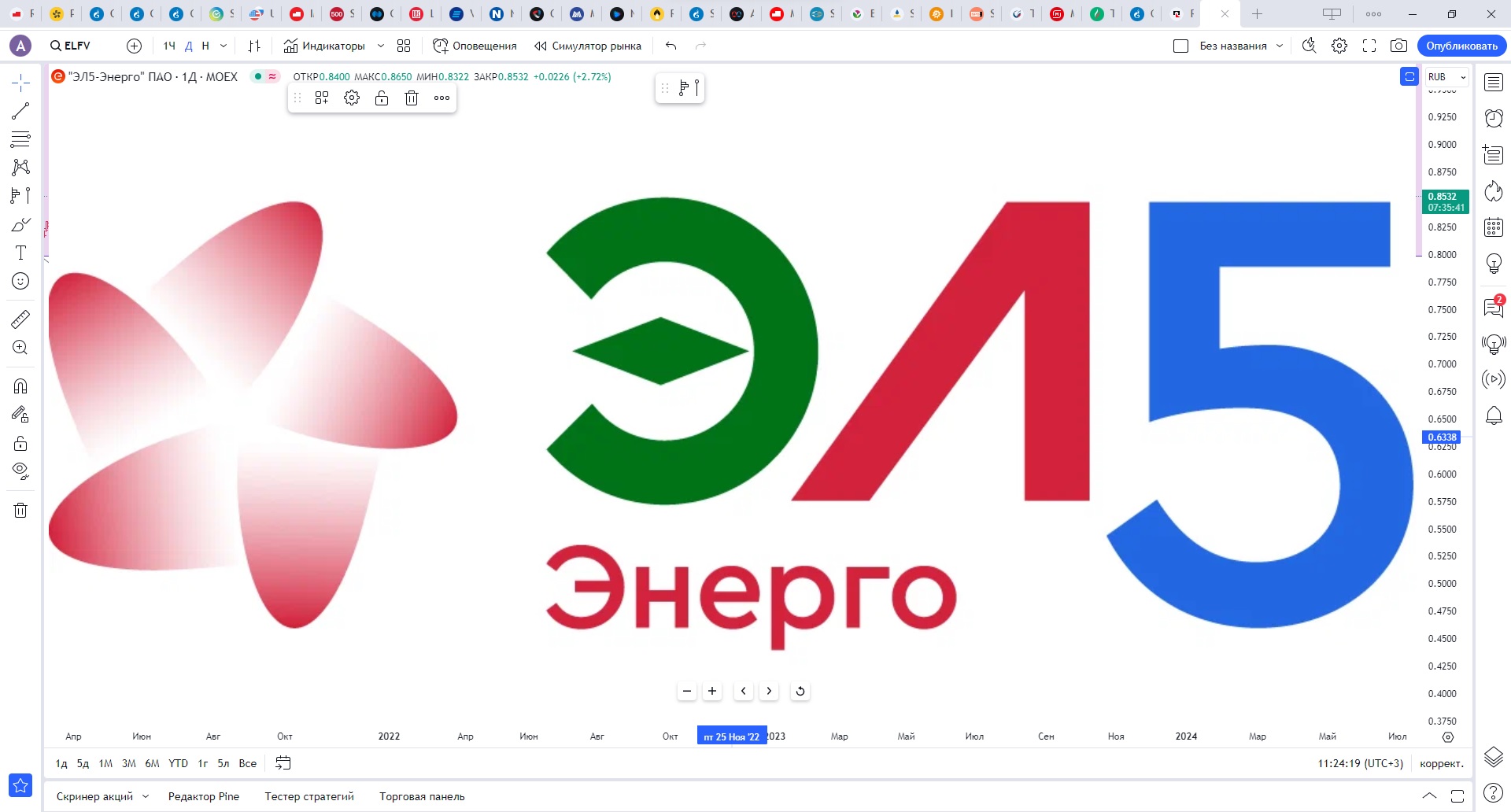Click the forecast tool in favorites toolbar
1511x812 pixels.
[689, 87]
